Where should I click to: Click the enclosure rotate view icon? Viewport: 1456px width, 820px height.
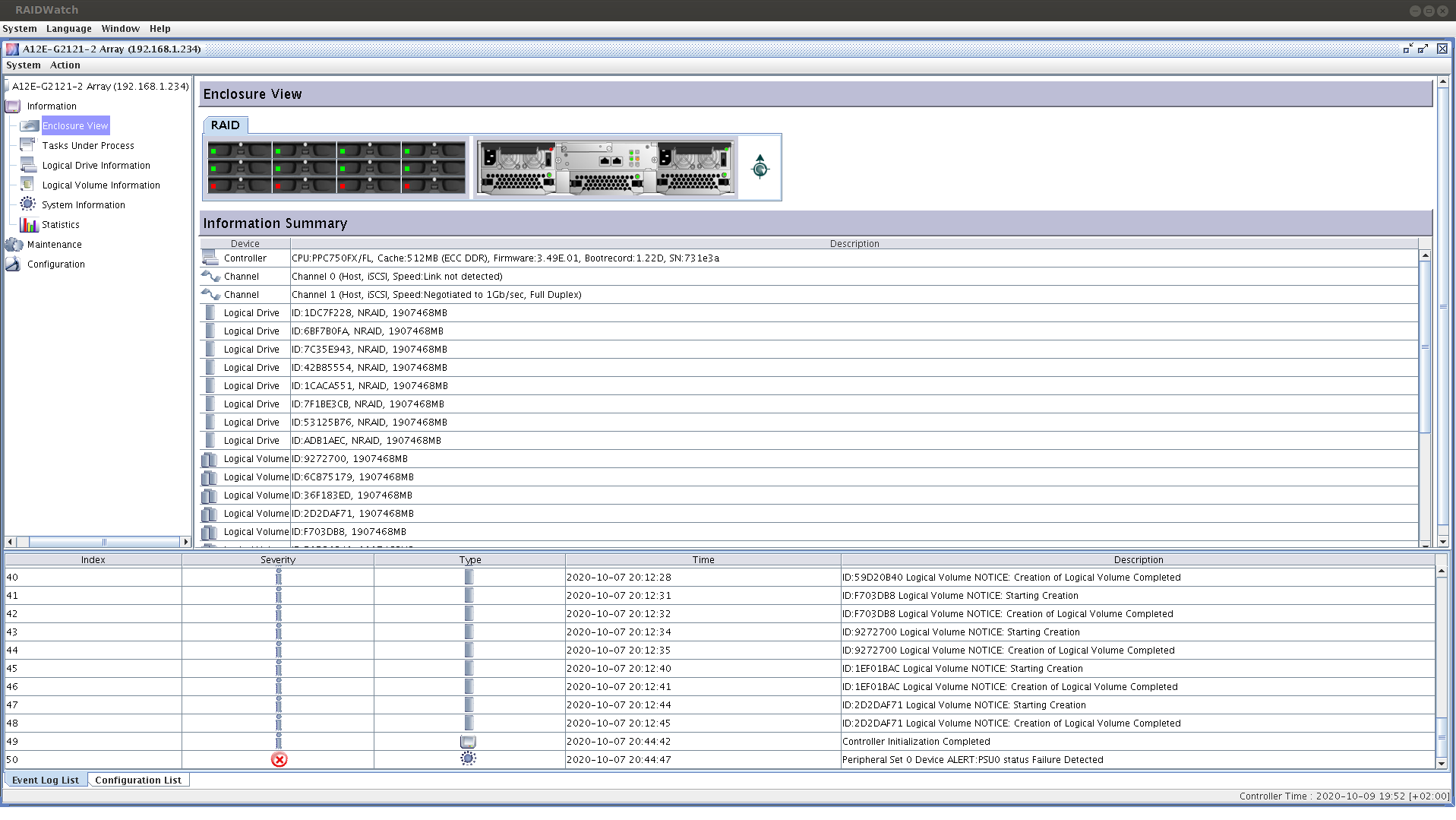pyautogui.click(x=760, y=166)
